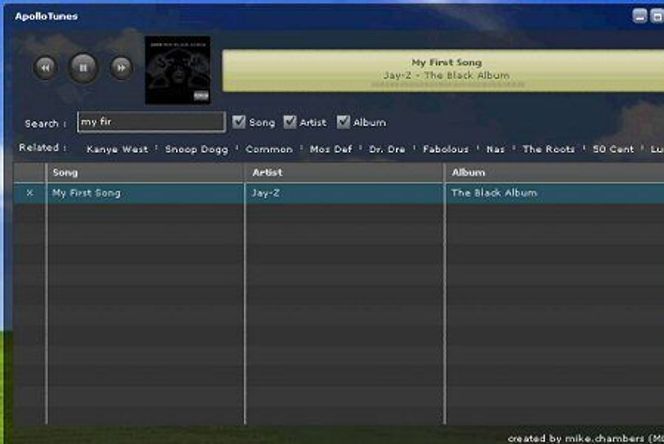Open related artist Kanye West
This screenshot has height=444, width=664.
coord(117,149)
